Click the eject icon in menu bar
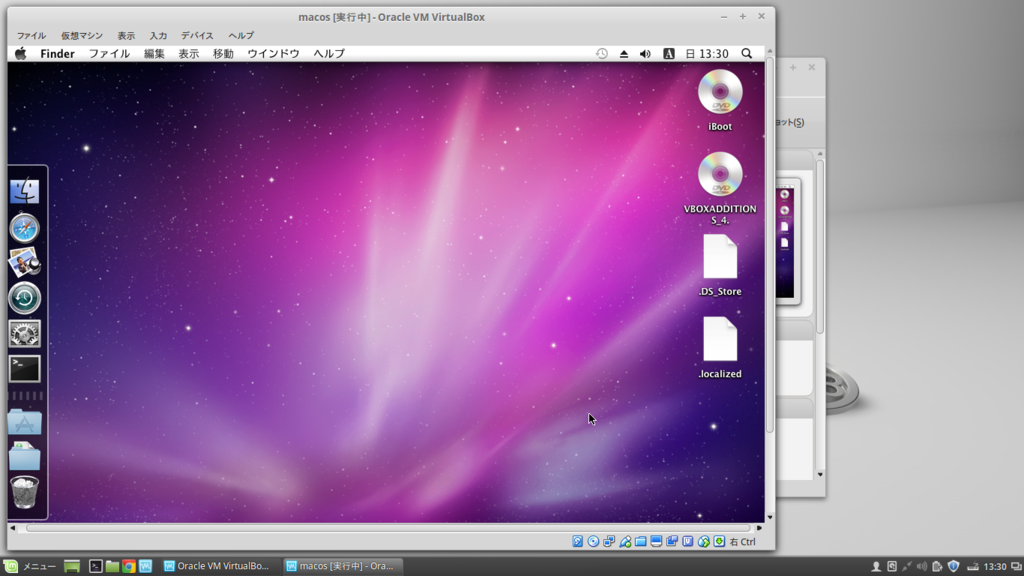Image resolution: width=1024 pixels, height=576 pixels. (x=624, y=54)
